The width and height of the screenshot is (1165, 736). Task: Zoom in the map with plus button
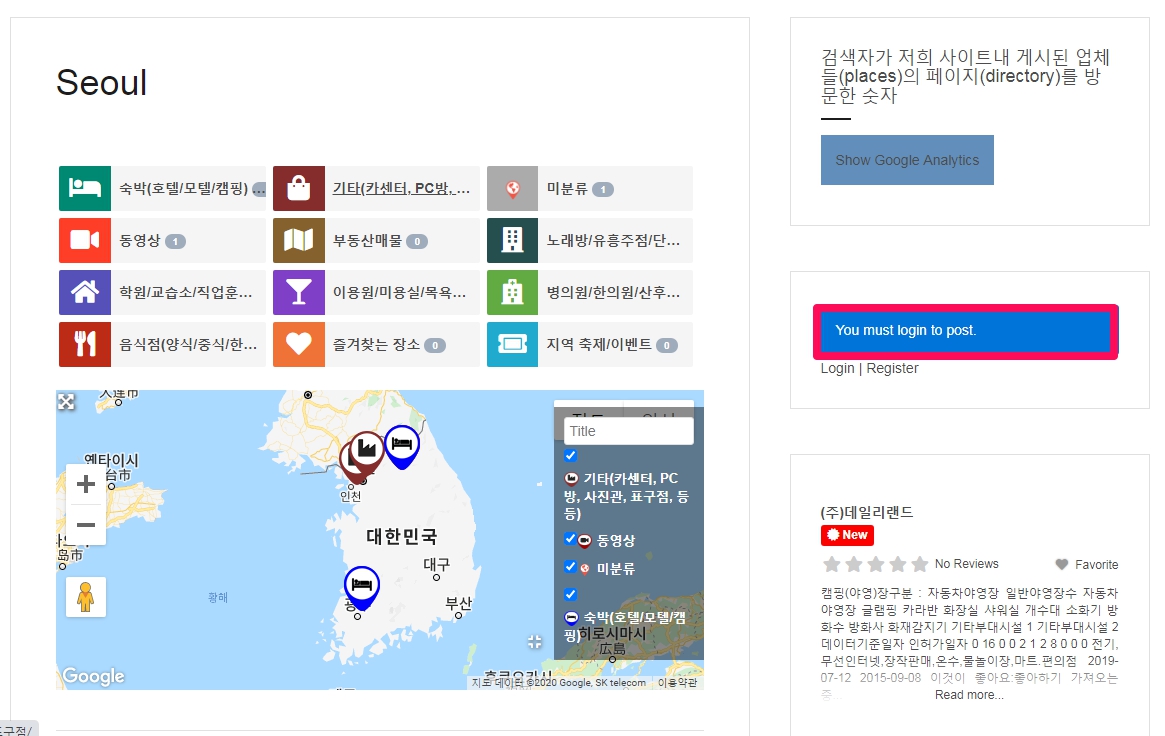click(x=85, y=484)
